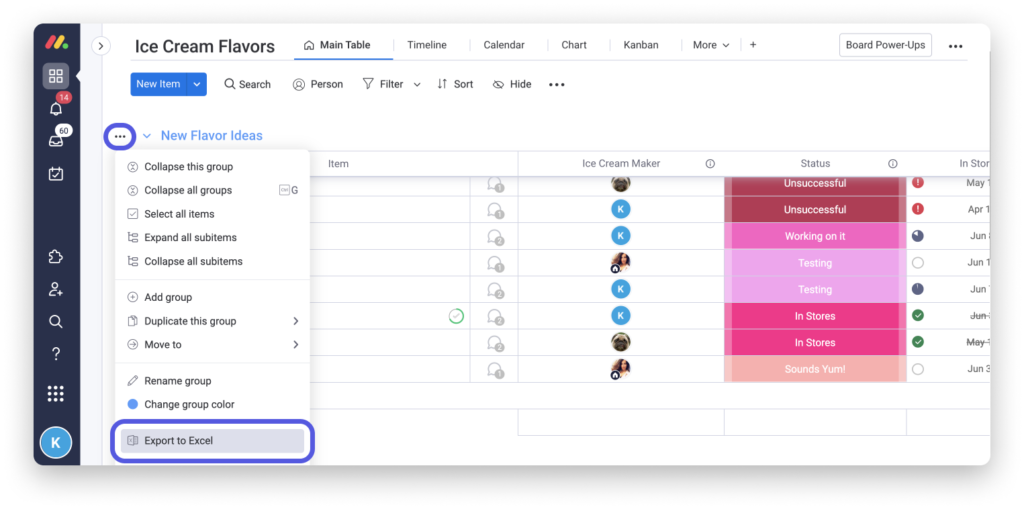Open the New Item dropdown arrow
This screenshot has height=509, width=1024.
197,84
